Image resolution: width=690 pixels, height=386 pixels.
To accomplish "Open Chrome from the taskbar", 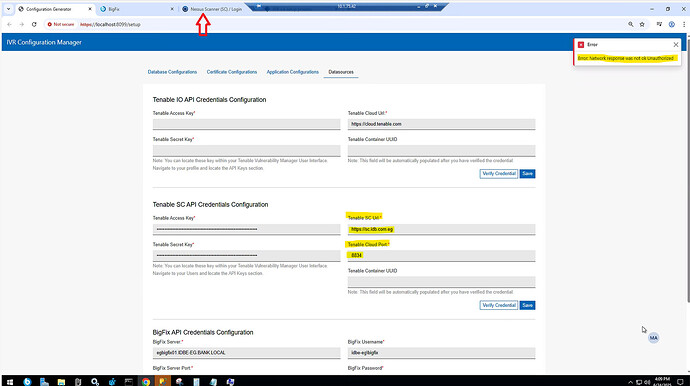I will pos(146,382).
